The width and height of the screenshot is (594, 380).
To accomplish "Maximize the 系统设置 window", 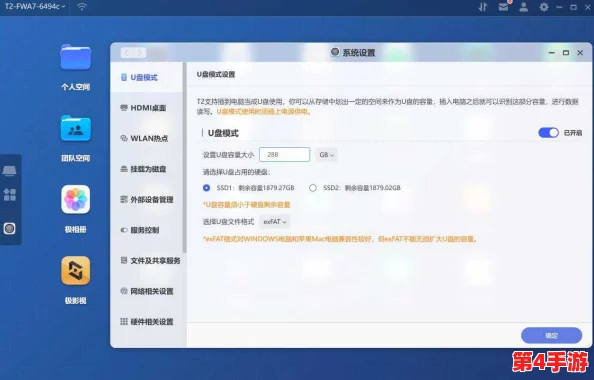I will click(x=566, y=53).
